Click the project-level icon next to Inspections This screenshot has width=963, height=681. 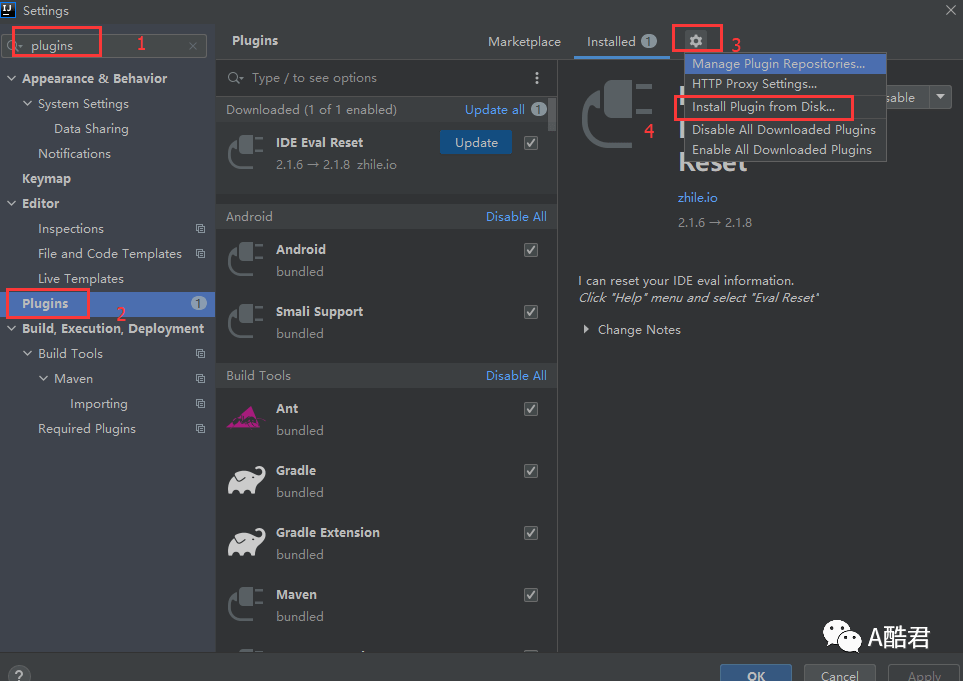(200, 228)
